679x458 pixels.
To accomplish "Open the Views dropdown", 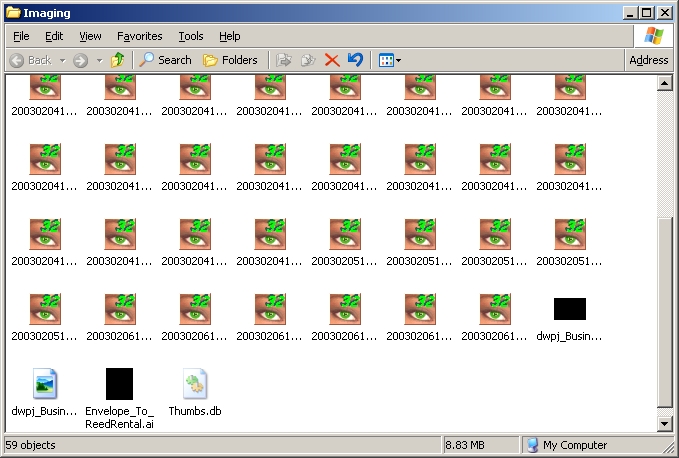I will point(390,60).
